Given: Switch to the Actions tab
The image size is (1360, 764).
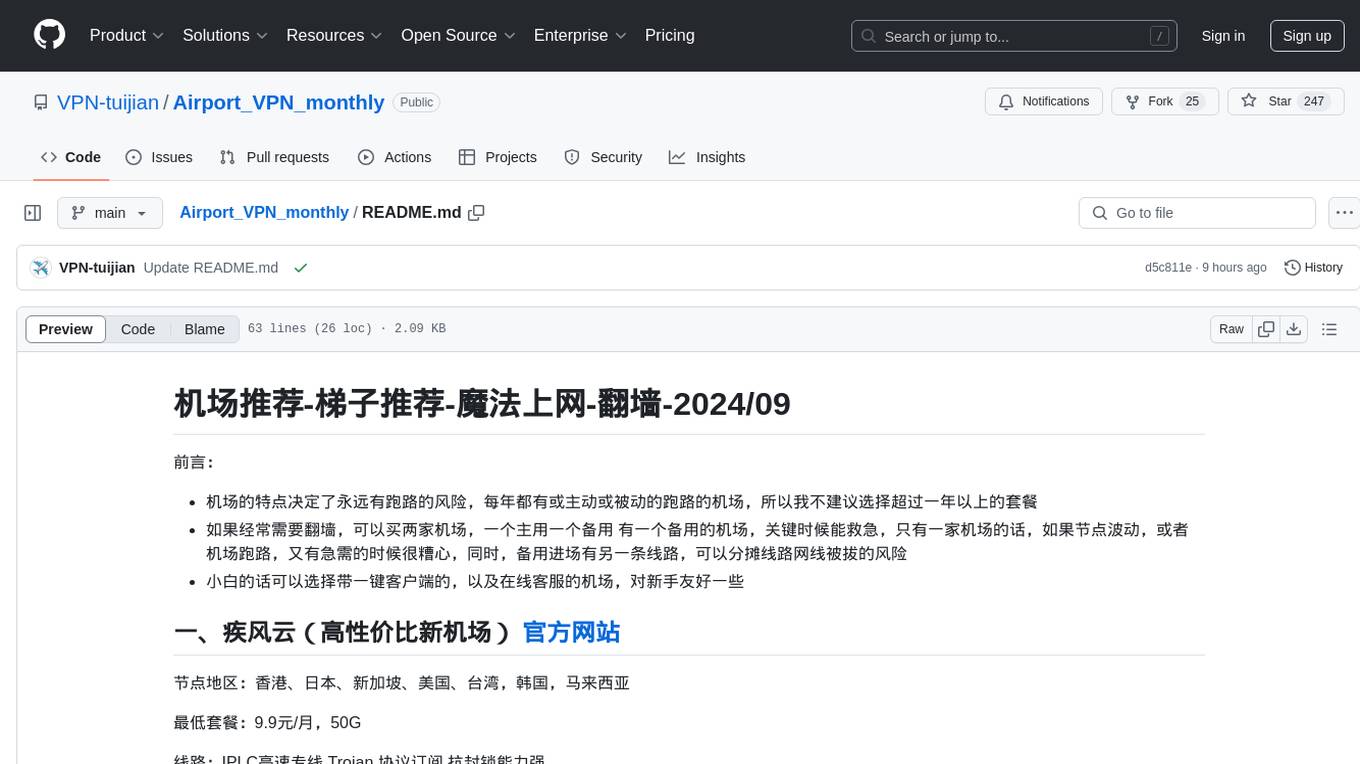Looking at the screenshot, I should (394, 157).
